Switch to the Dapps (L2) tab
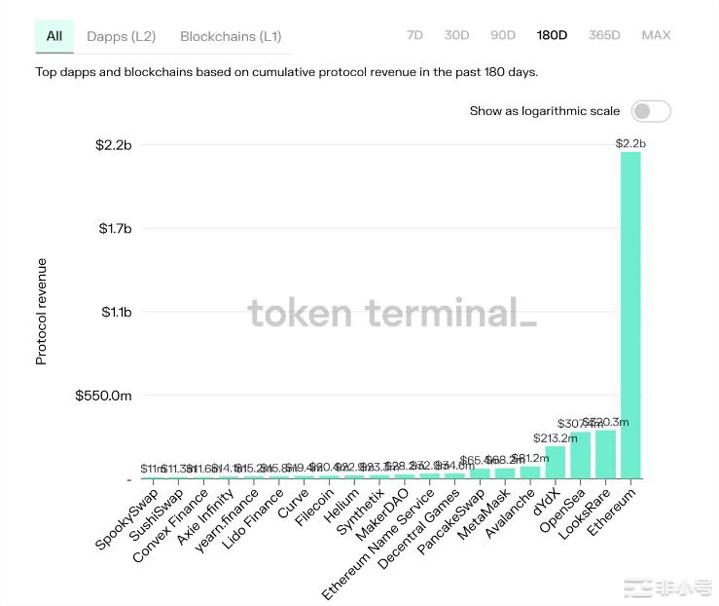719x606 pixels. pos(121,36)
